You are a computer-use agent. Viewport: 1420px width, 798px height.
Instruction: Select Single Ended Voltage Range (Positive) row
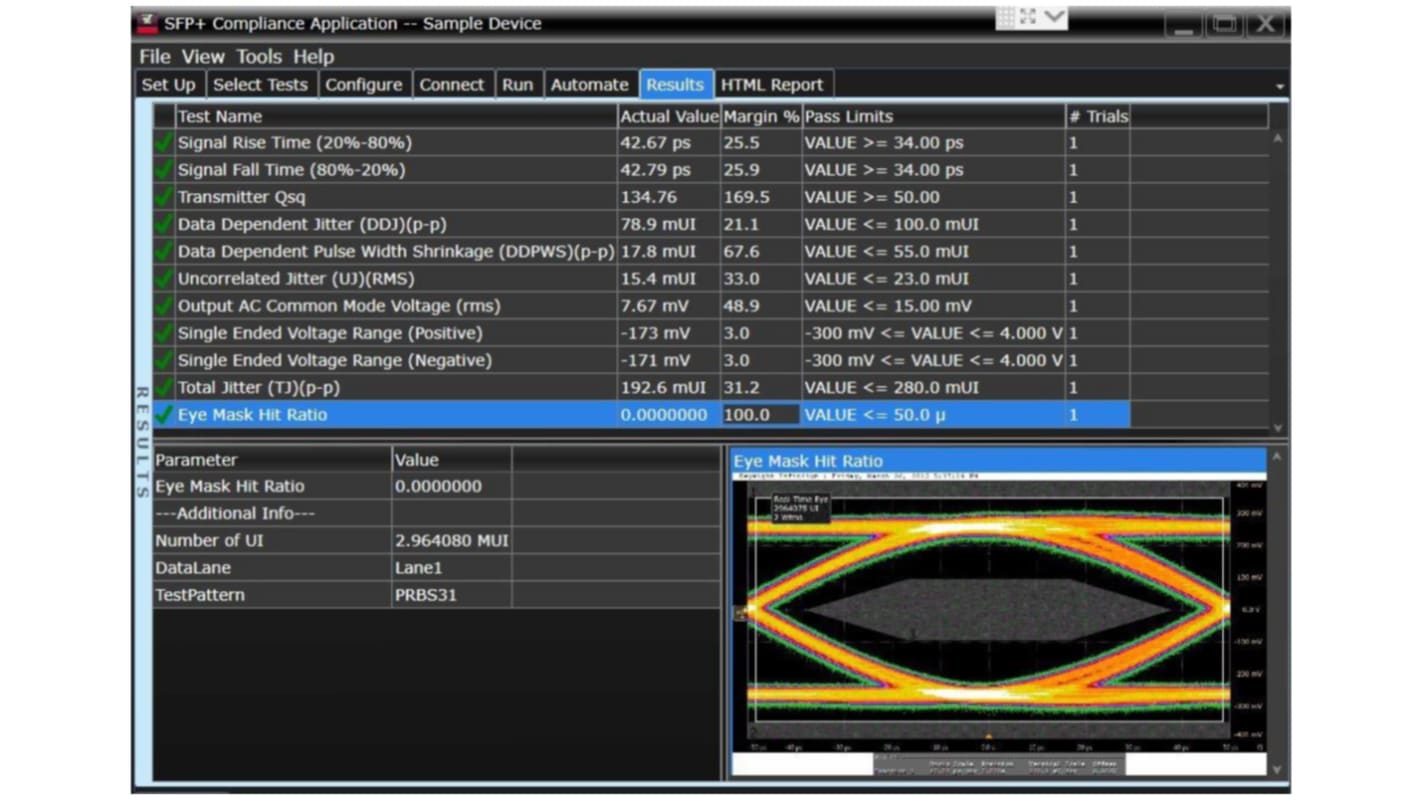[642, 332]
